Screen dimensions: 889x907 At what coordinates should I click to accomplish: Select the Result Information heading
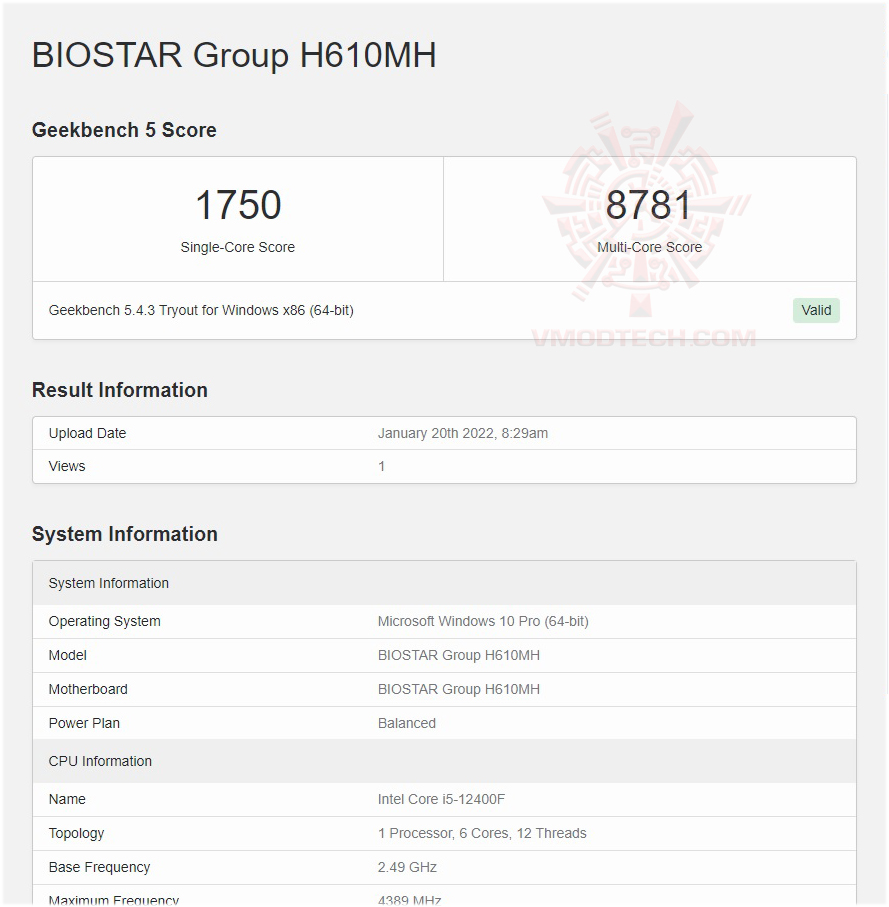(120, 390)
